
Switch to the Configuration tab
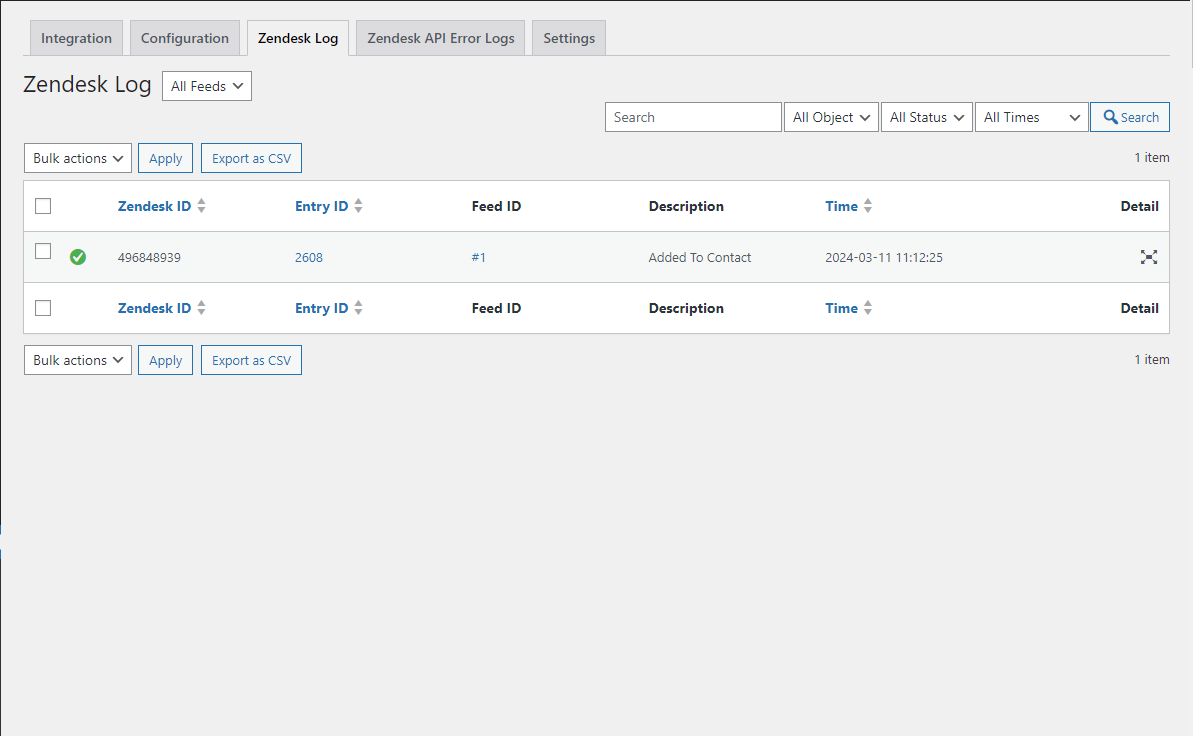(x=185, y=38)
